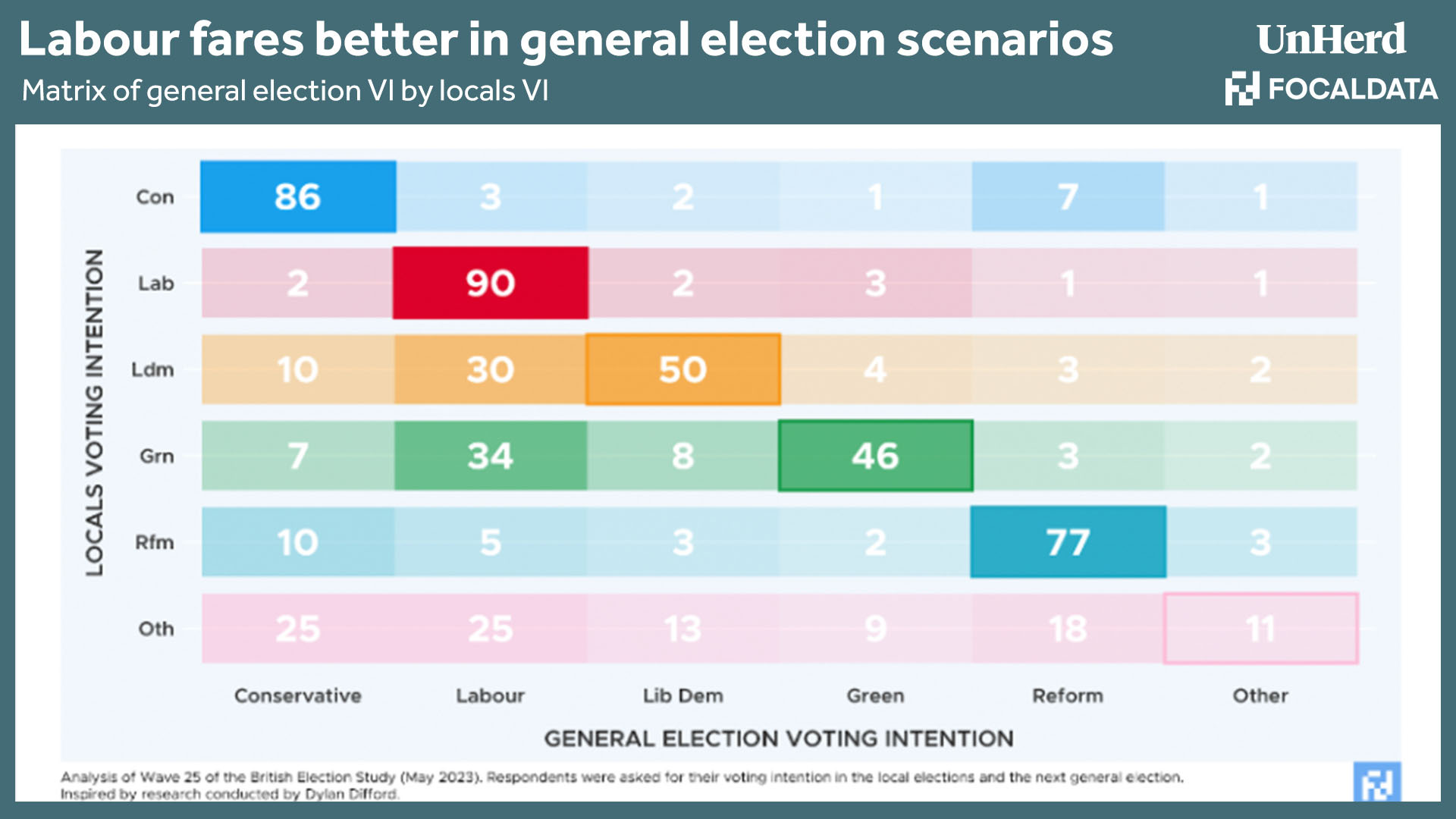Click the small Focaldata icon at bottom right
This screenshot has width=1456, height=819.
click(x=1376, y=783)
